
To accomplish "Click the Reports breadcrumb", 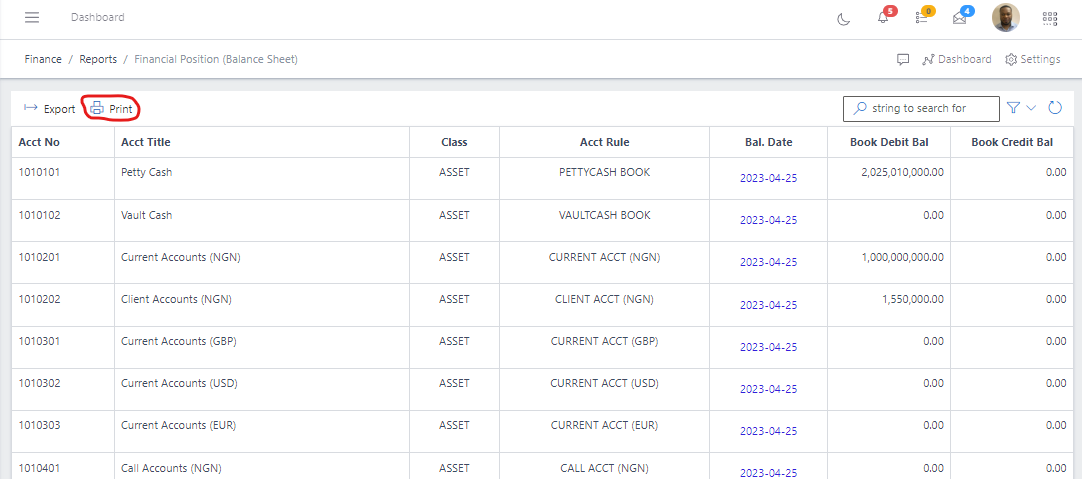I will pos(98,59).
